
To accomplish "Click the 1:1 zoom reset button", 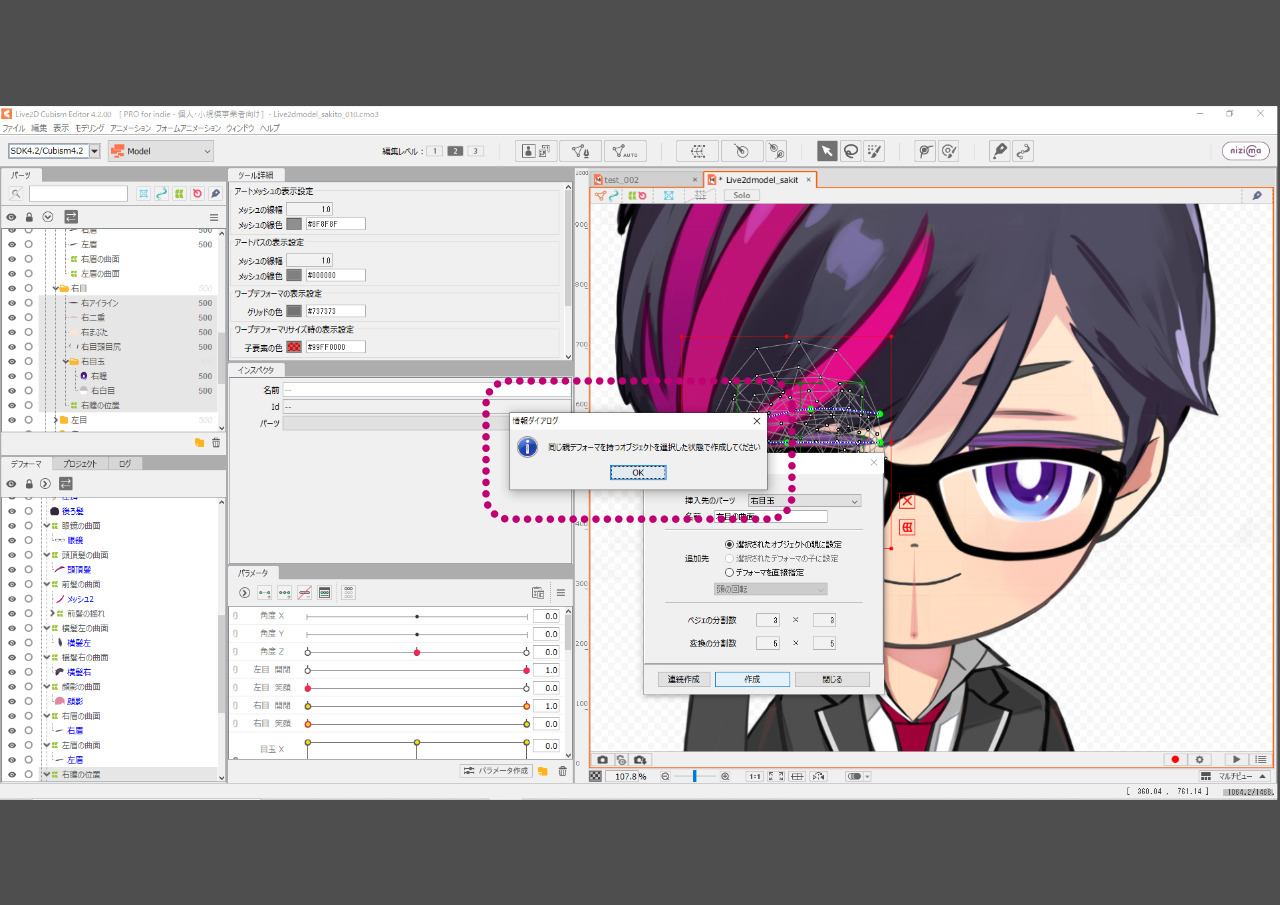I will 755,776.
